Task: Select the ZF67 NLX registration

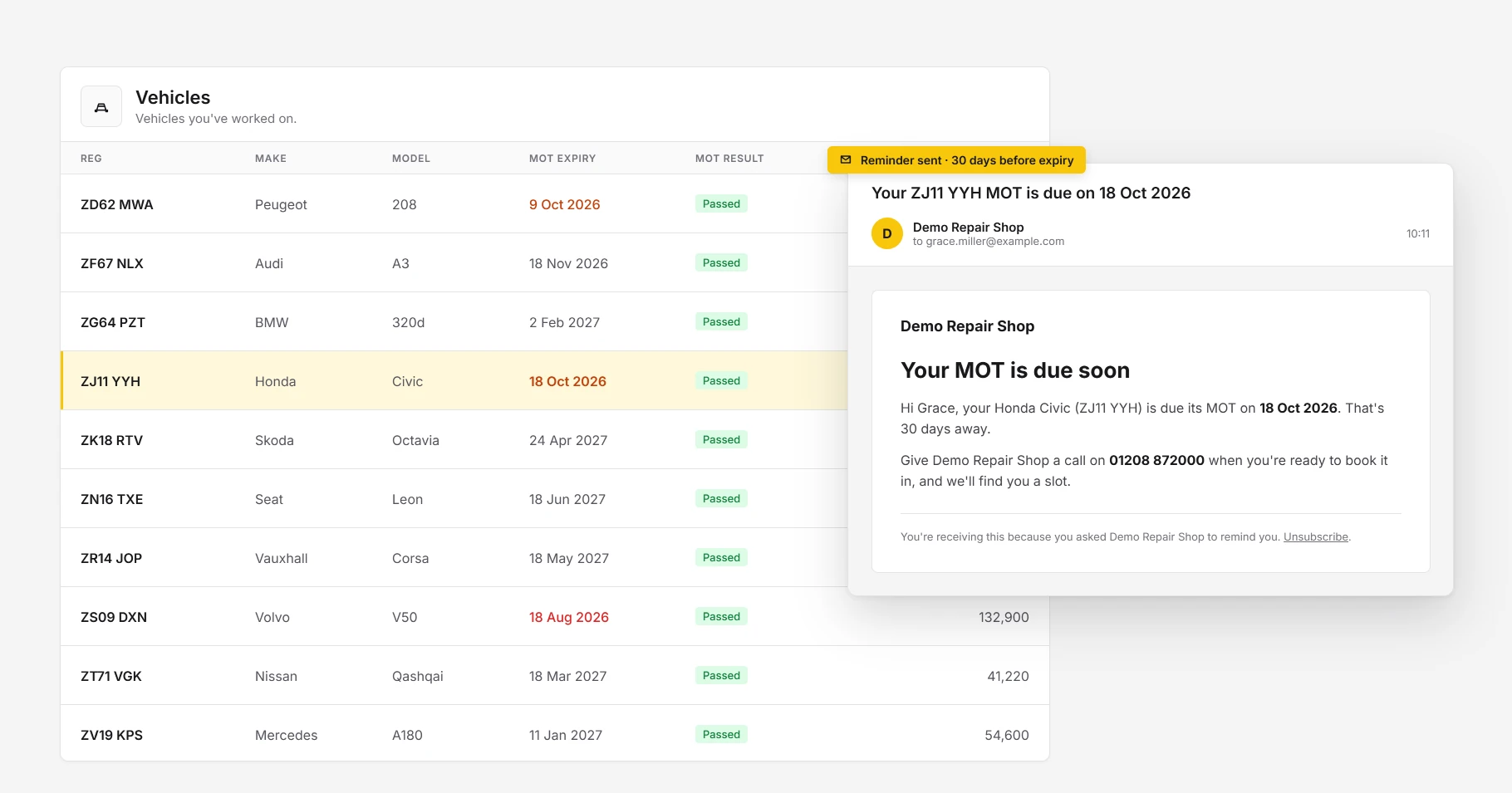Action: point(112,263)
